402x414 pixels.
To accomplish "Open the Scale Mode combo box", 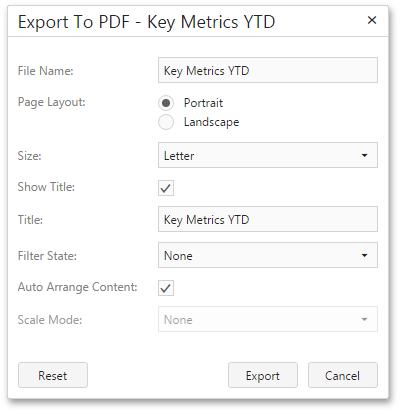I will pos(268,319).
